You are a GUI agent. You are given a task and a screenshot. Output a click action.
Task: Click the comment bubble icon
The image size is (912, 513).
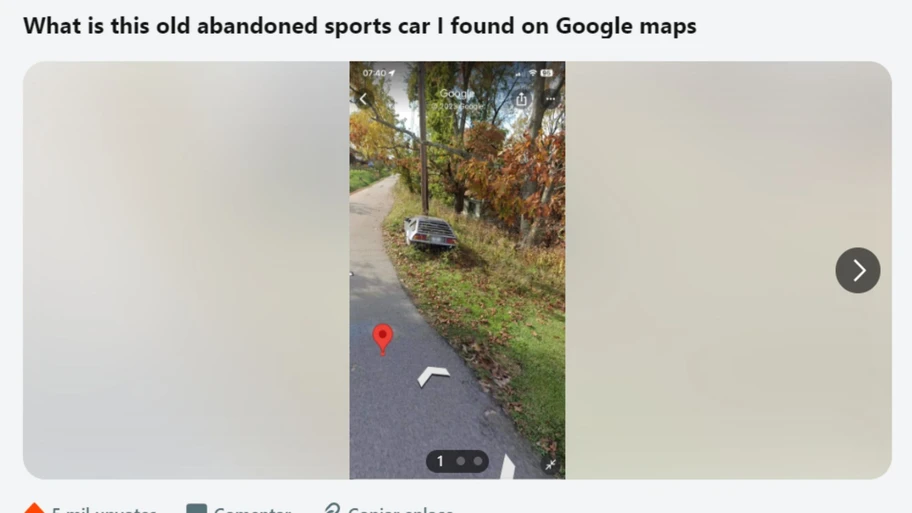click(197, 509)
